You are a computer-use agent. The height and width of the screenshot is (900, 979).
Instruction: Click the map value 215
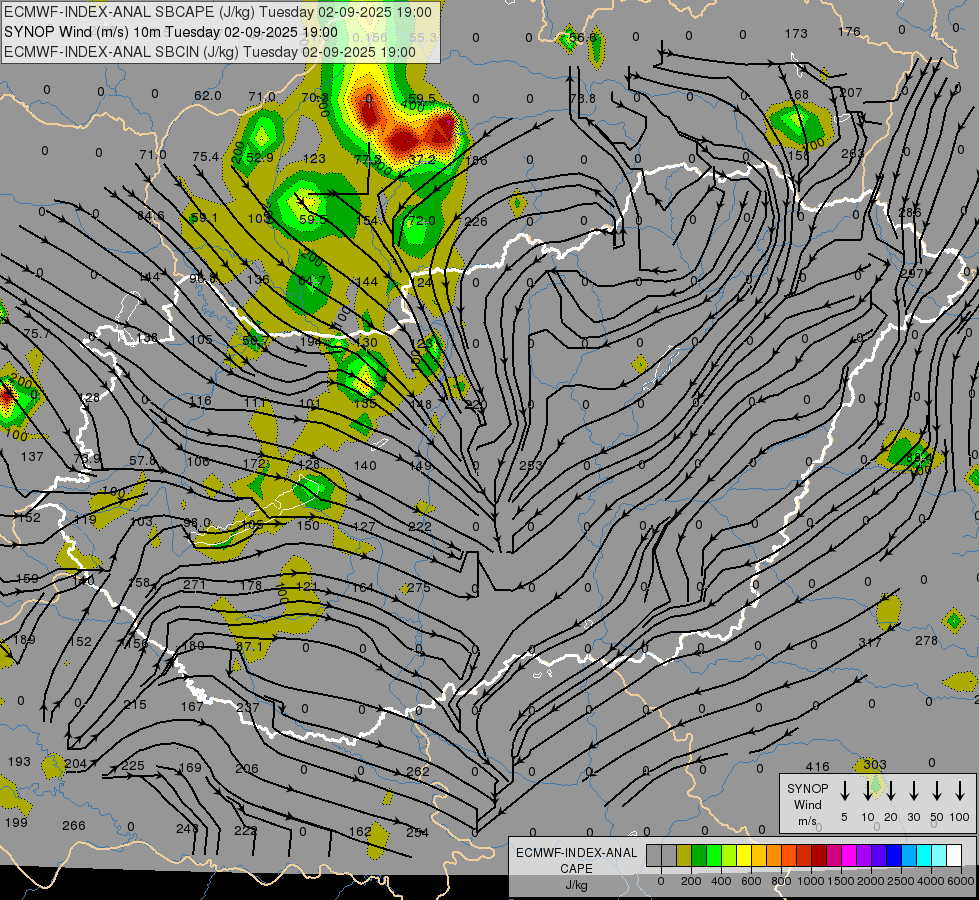[135, 705]
